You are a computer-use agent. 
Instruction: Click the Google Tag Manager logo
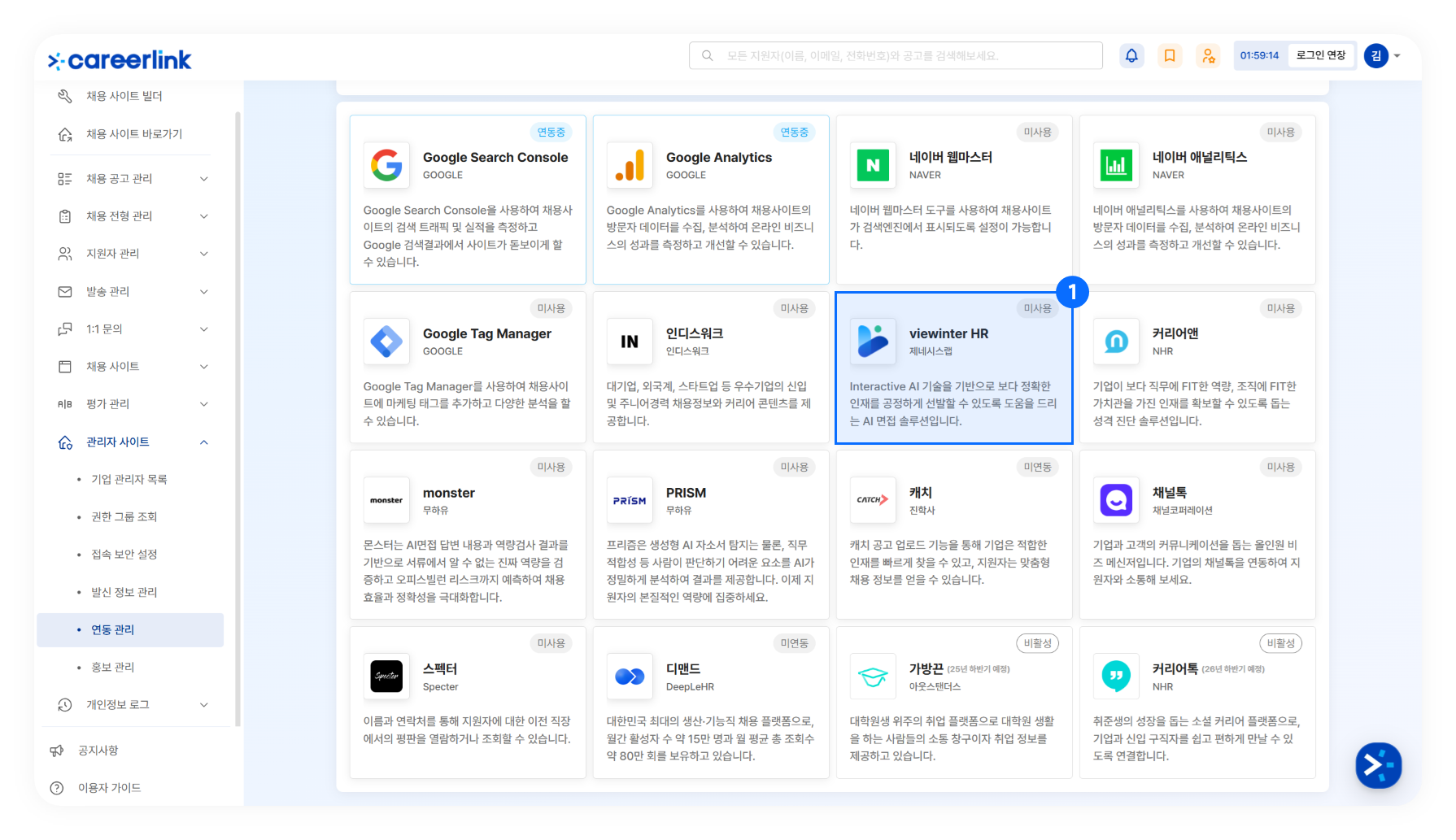386,342
